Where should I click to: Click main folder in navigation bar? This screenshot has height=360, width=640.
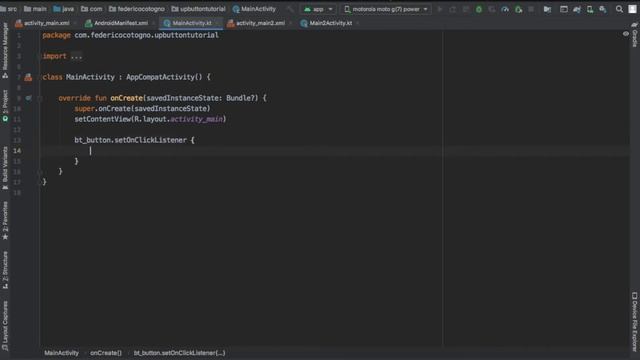pyautogui.click(x=36, y=9)
